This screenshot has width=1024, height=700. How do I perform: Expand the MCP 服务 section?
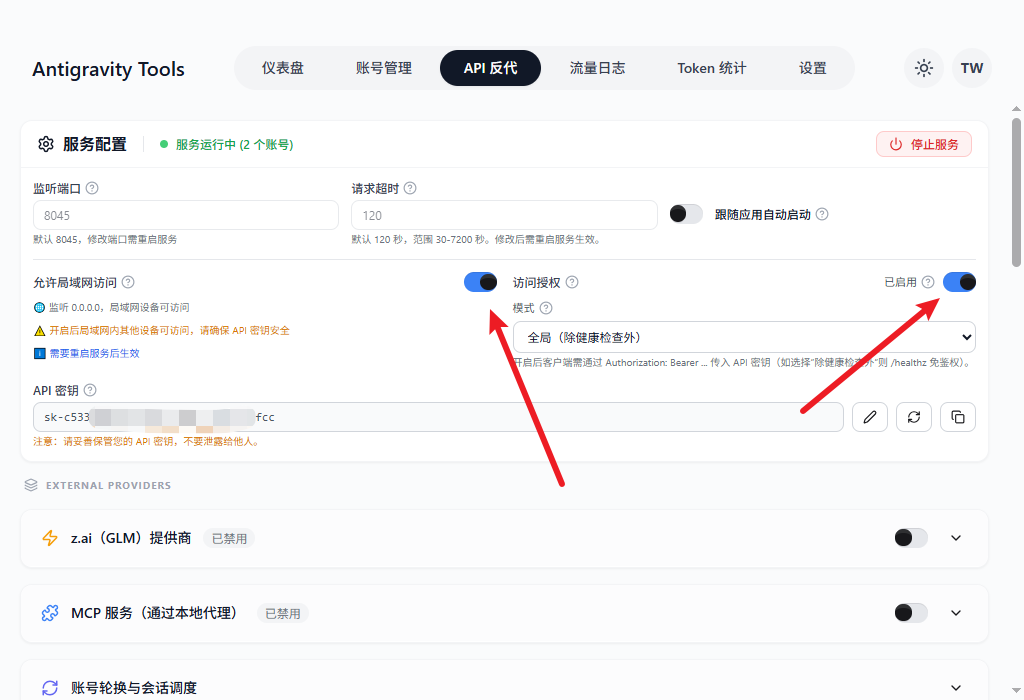pos(956,613)
